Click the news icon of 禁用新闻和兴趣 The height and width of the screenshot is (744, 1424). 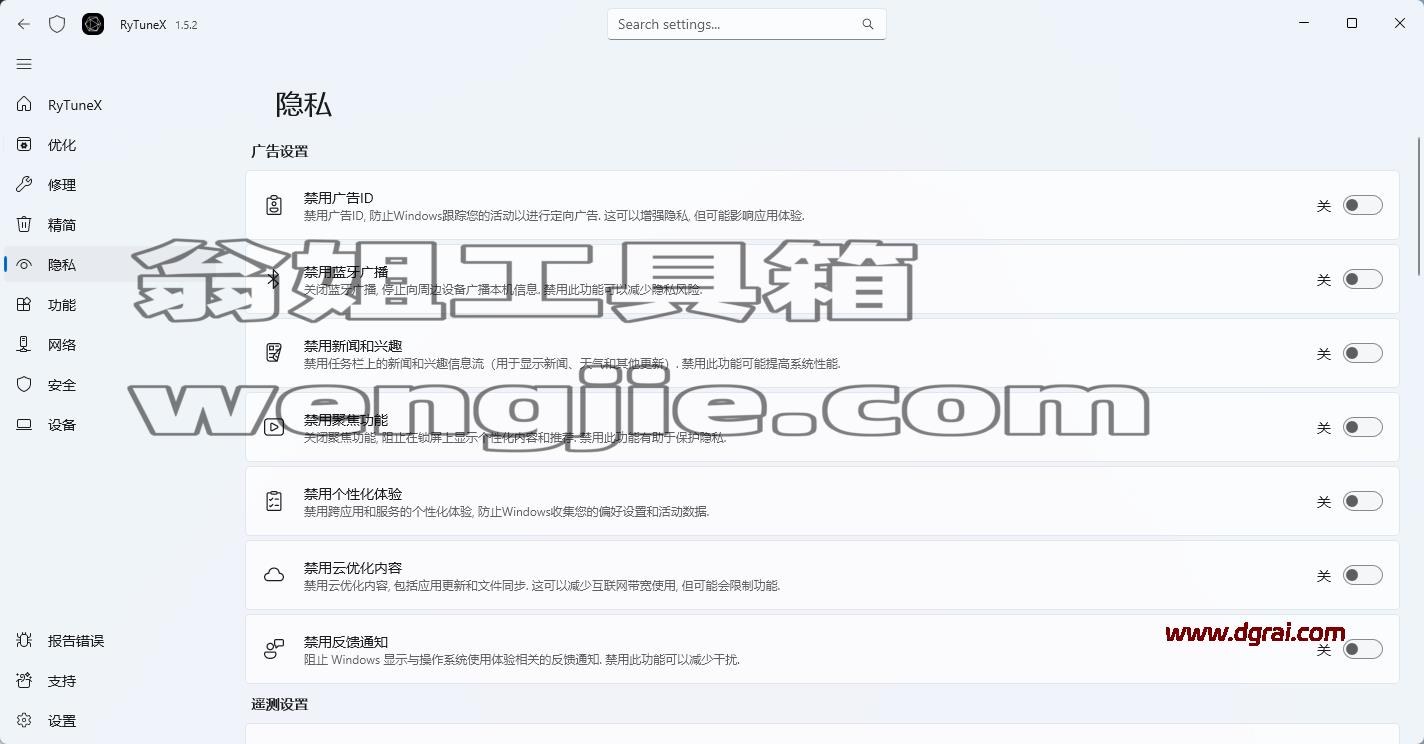[x=274, y=353]
